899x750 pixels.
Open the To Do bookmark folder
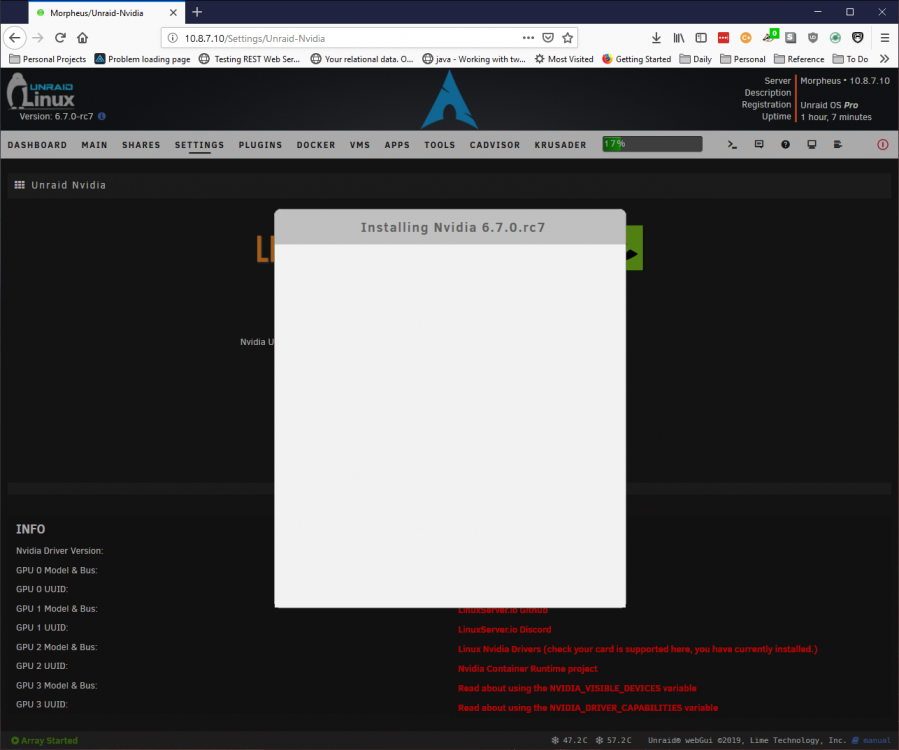(x=851, y=59)
